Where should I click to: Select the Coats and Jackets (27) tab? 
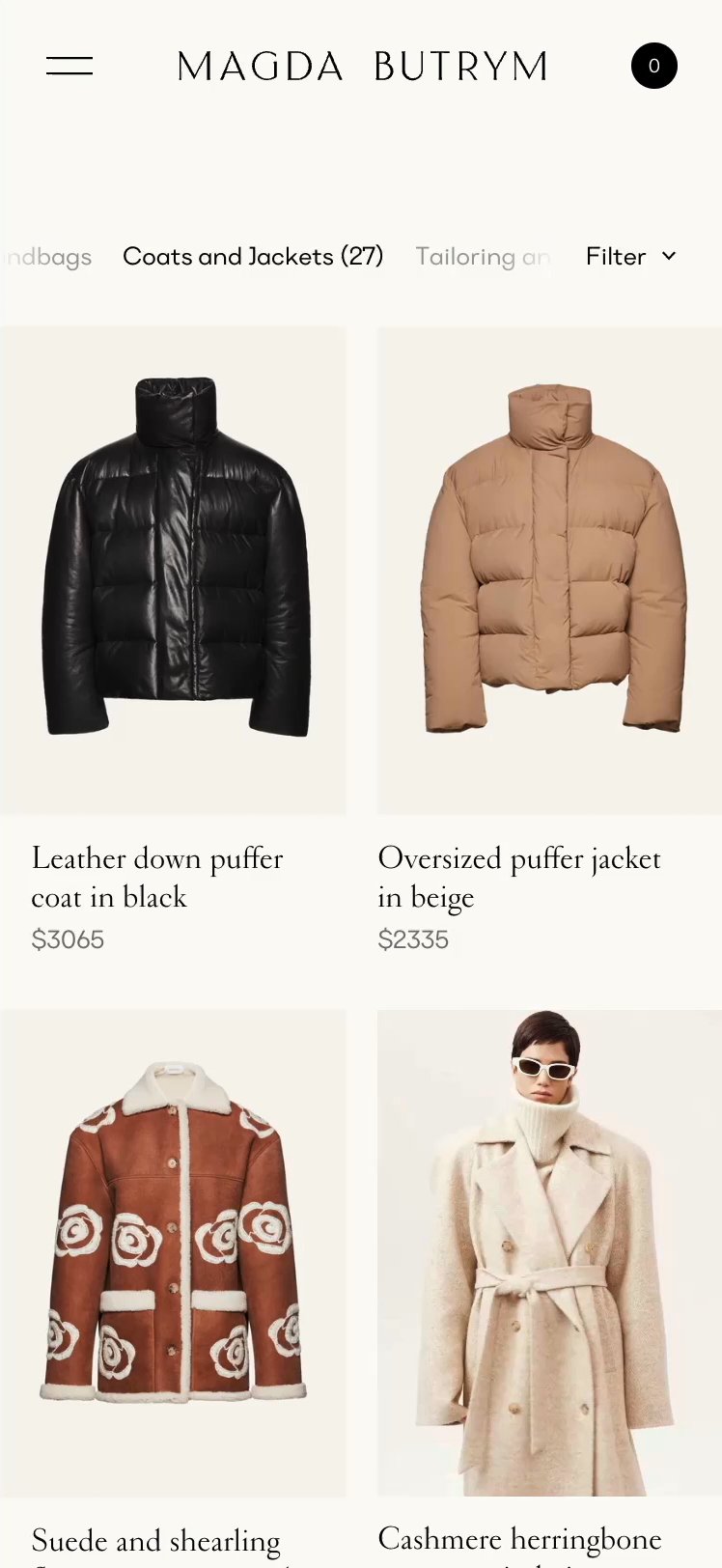pos(253,256)
